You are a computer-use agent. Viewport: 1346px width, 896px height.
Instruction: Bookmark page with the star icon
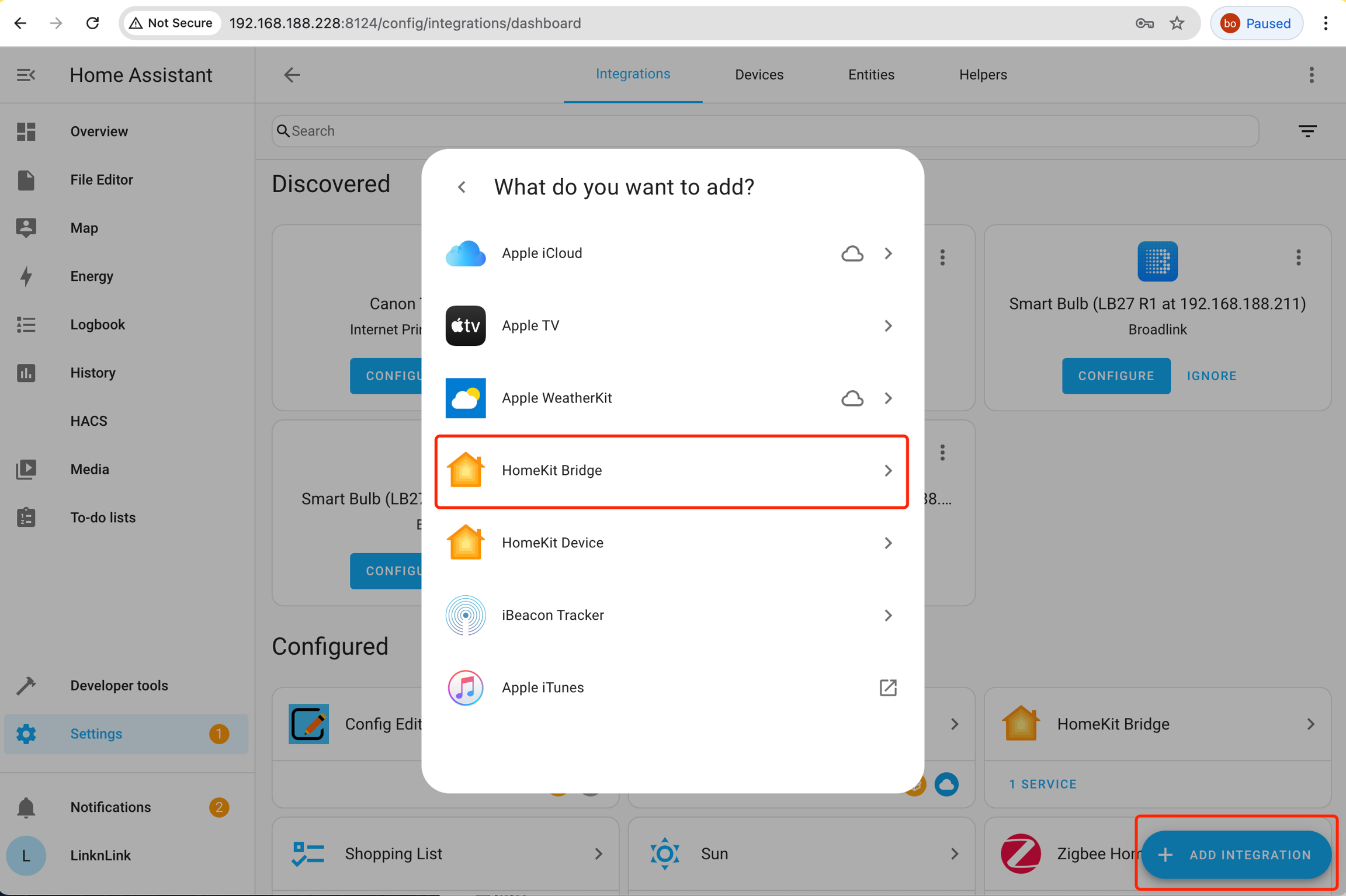point(1177,23)
